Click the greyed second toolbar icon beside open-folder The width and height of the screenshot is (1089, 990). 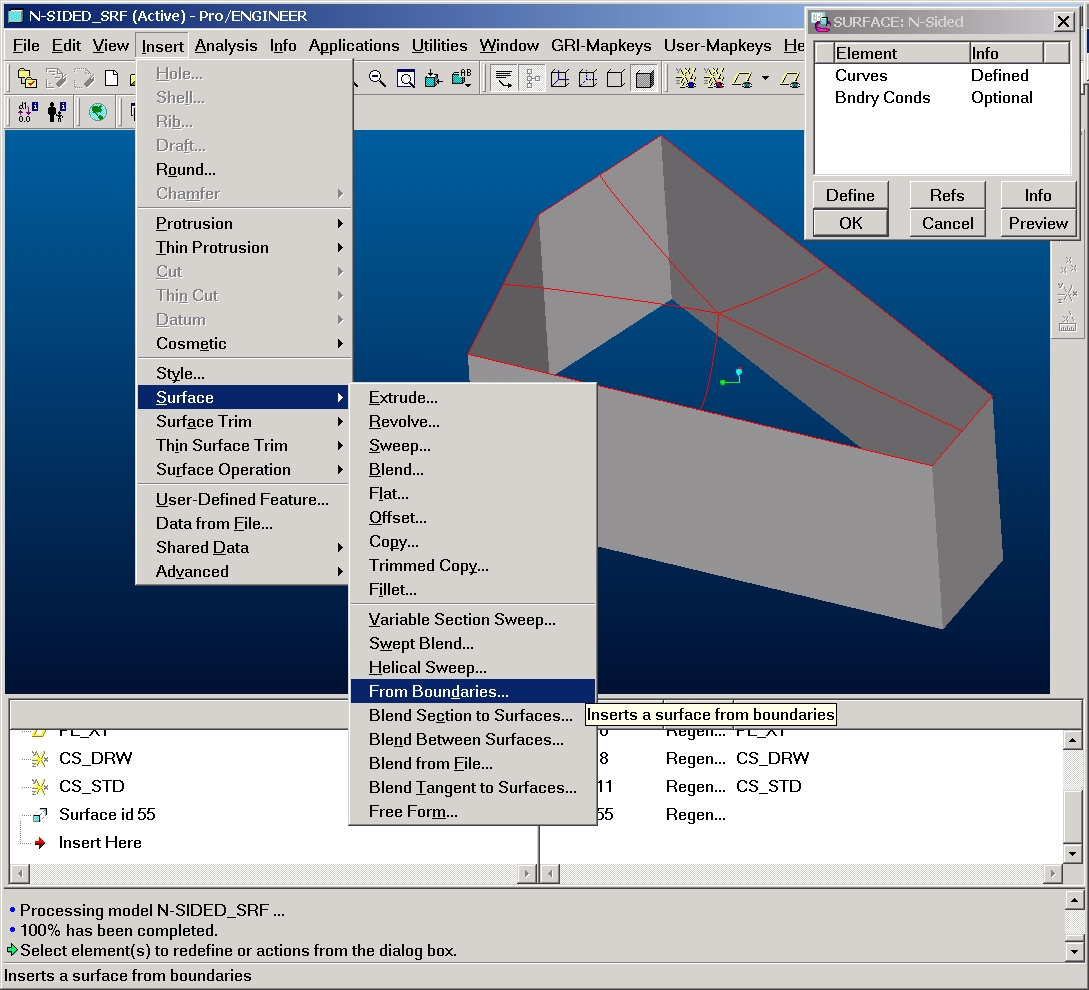(x=55, y=78)
